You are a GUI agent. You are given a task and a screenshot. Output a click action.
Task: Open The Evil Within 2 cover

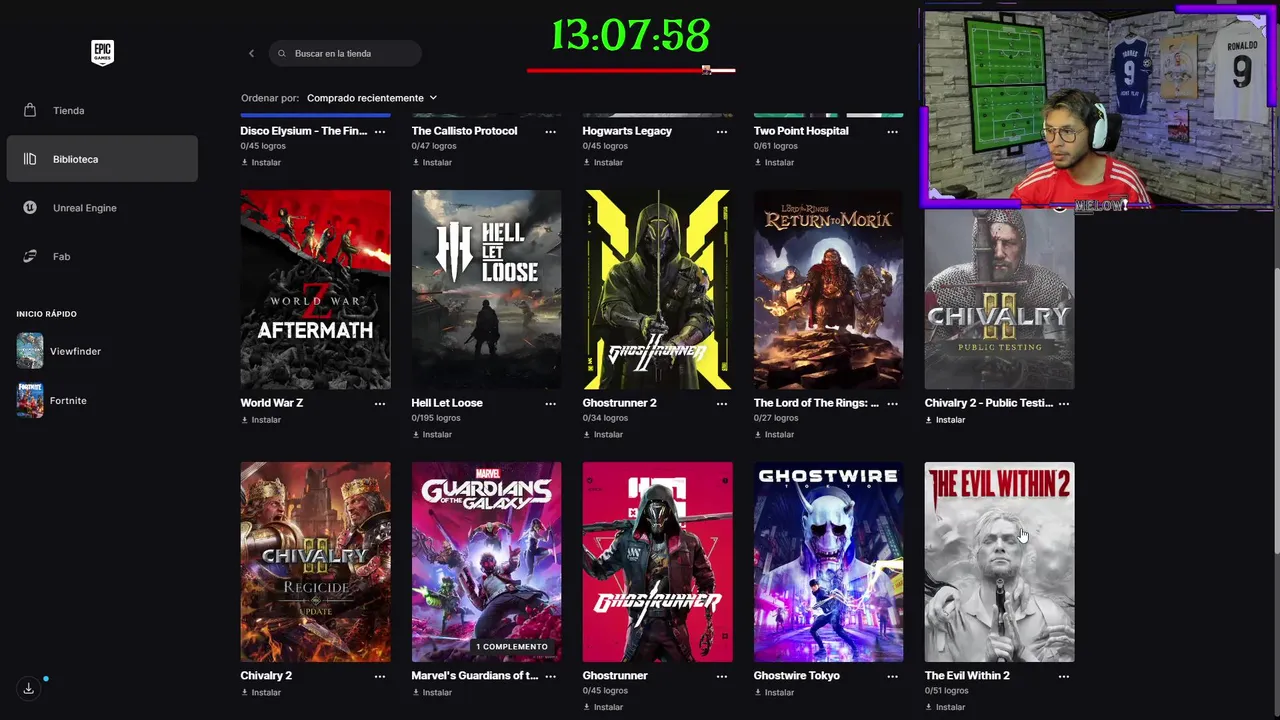[999, 562]
